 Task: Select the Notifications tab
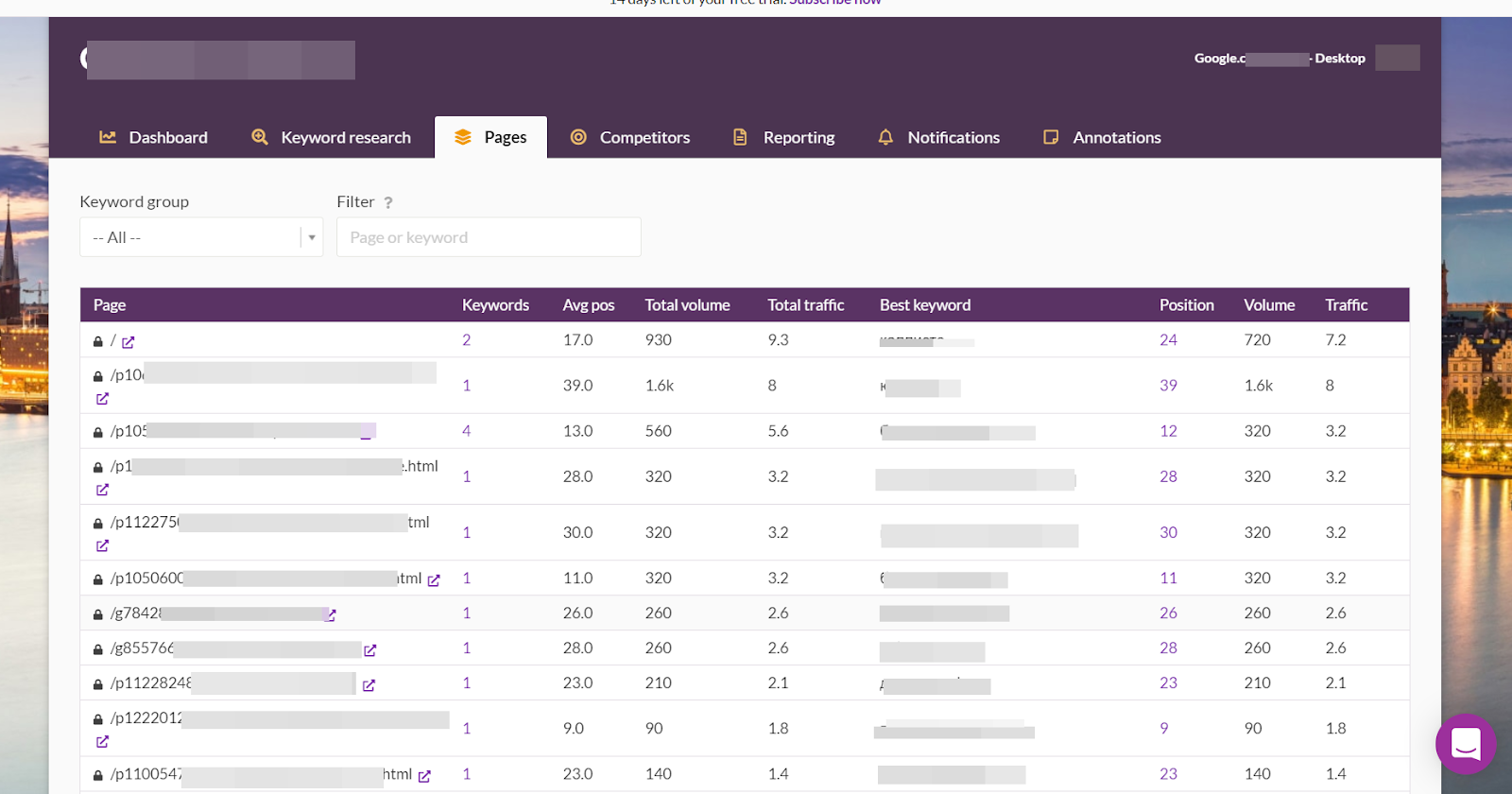(938, 138)
